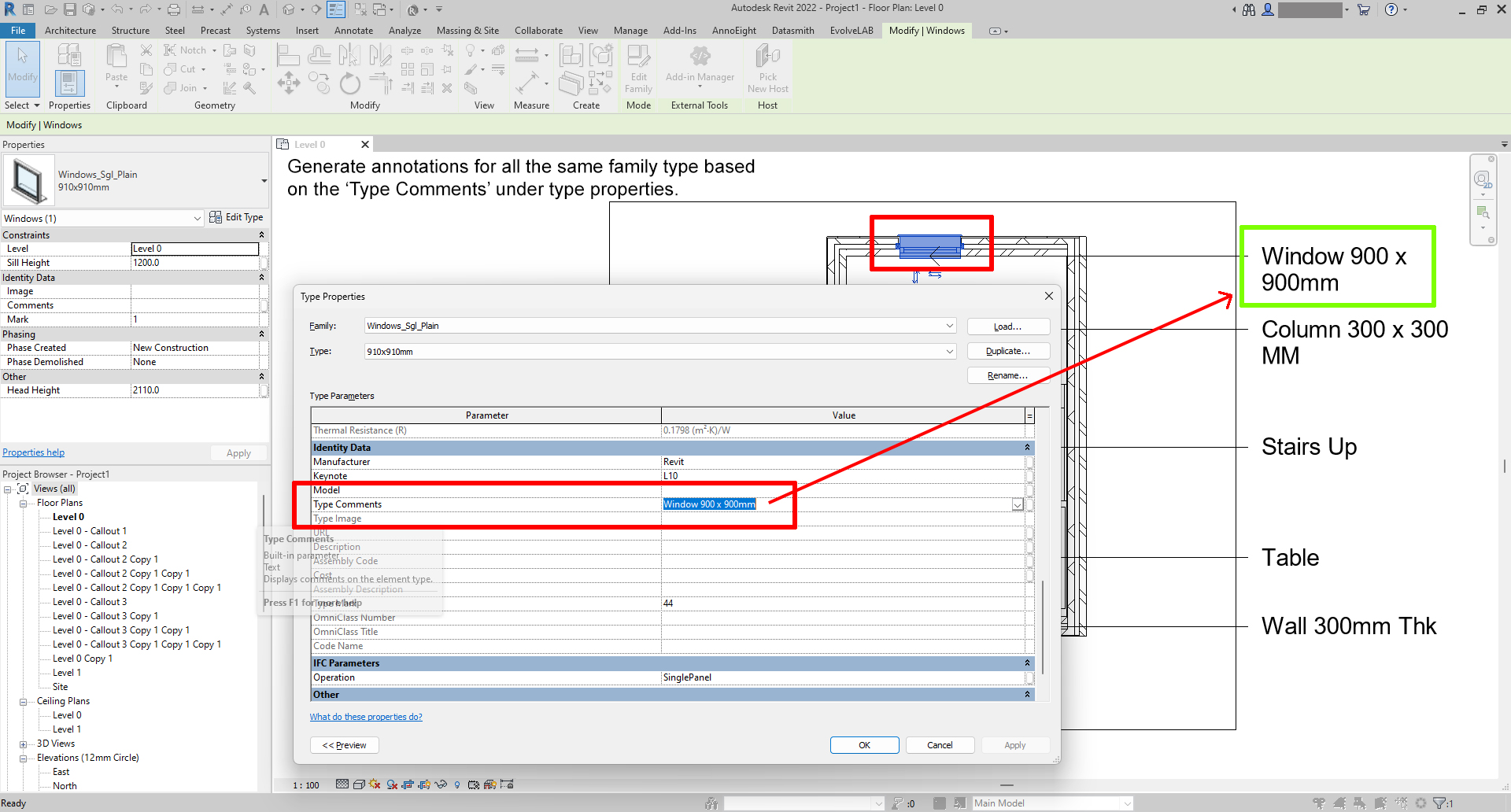Screen dimensions: 1511x812
Task: Toggle Shadows in view control bar
Action: click(392, 784)
